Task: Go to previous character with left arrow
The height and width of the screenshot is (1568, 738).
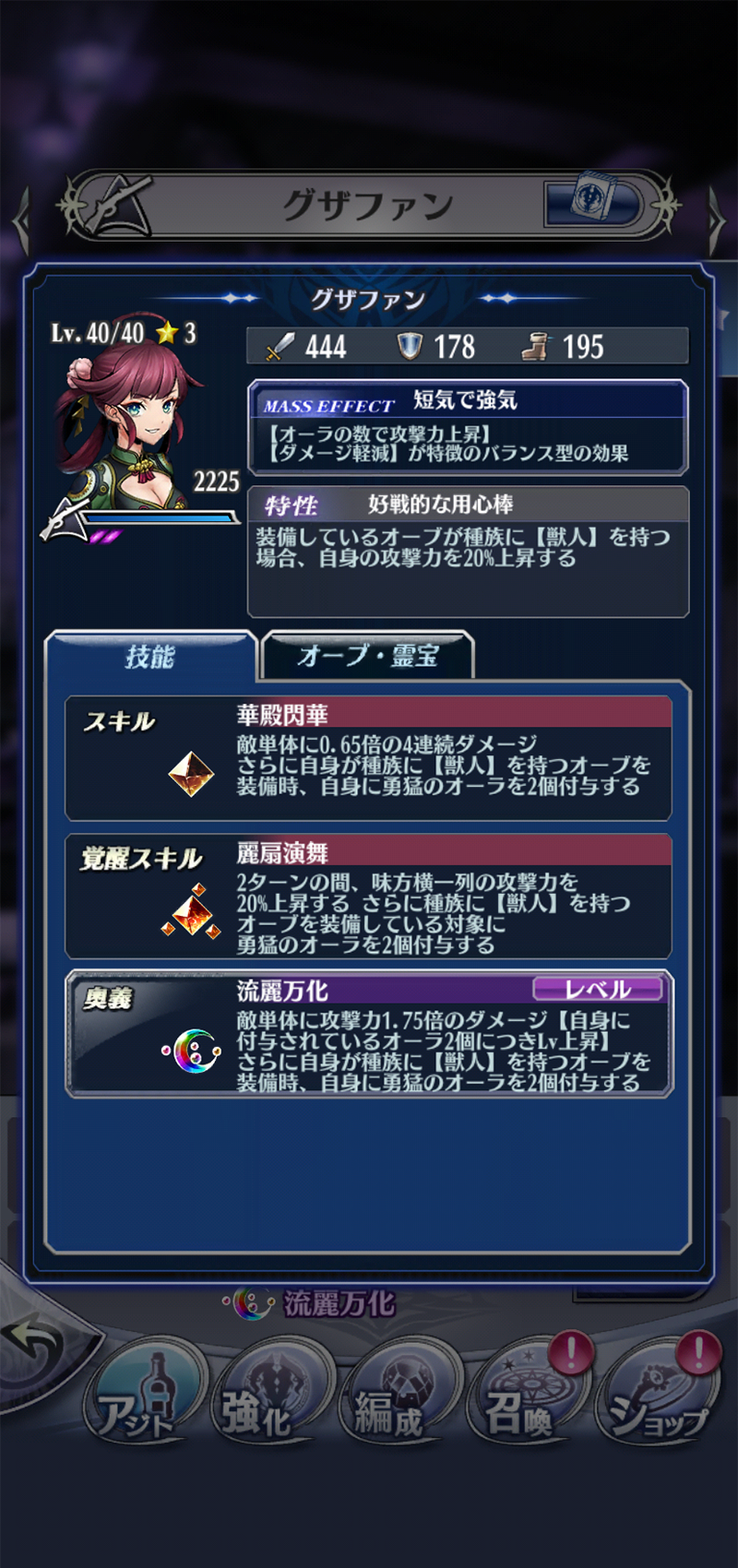Action: click(22, 221)
